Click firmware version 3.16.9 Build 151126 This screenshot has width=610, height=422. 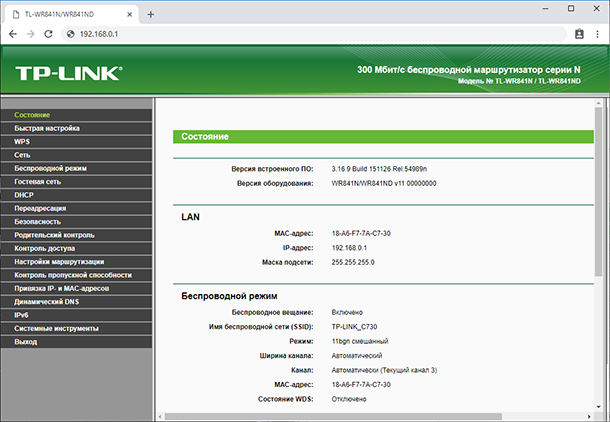pyautogui.click(x=379, y=169)
